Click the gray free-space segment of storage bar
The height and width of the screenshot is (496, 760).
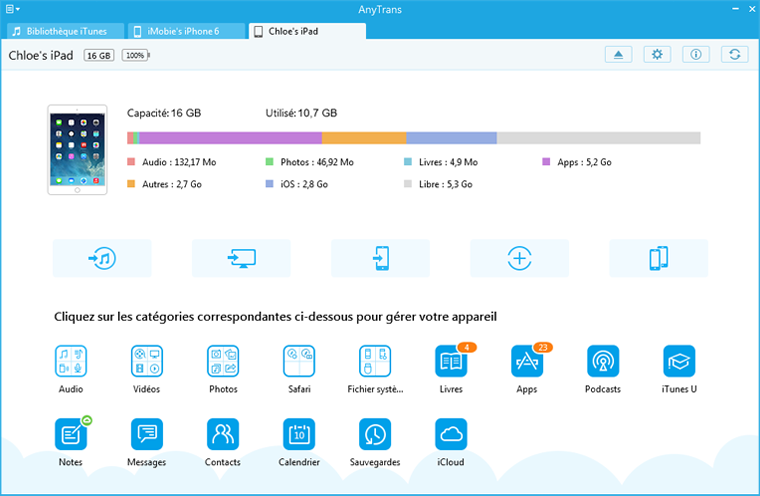[599, 138]
